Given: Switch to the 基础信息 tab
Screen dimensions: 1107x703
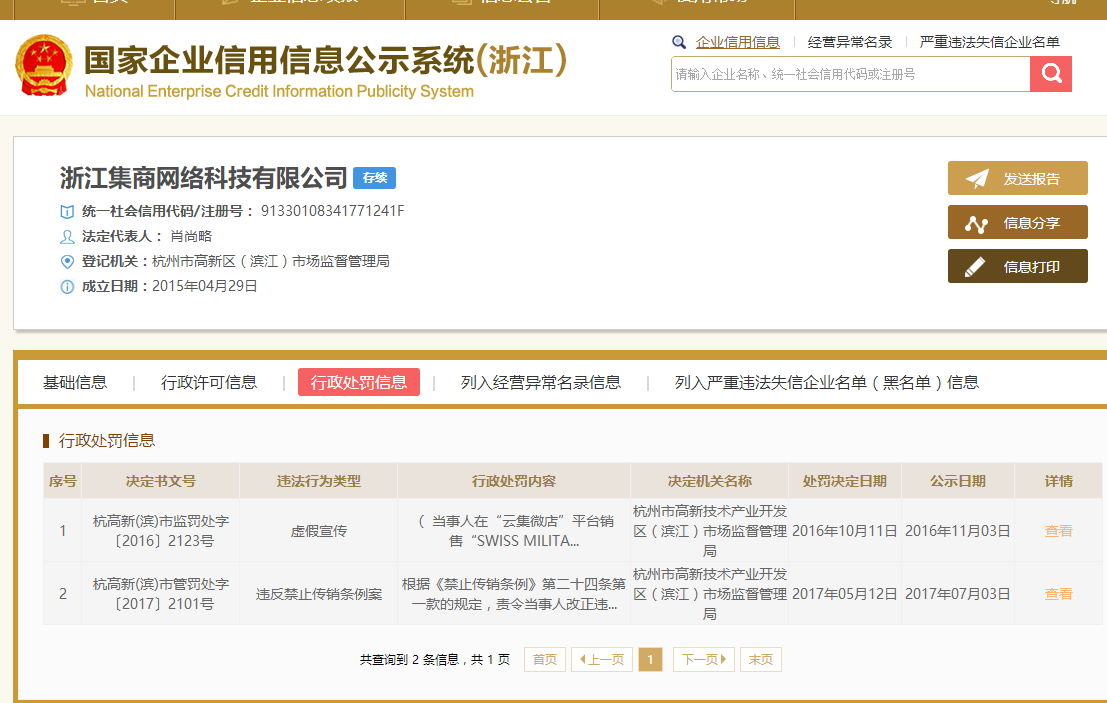Looking at the screenshot, I should 75,382.
